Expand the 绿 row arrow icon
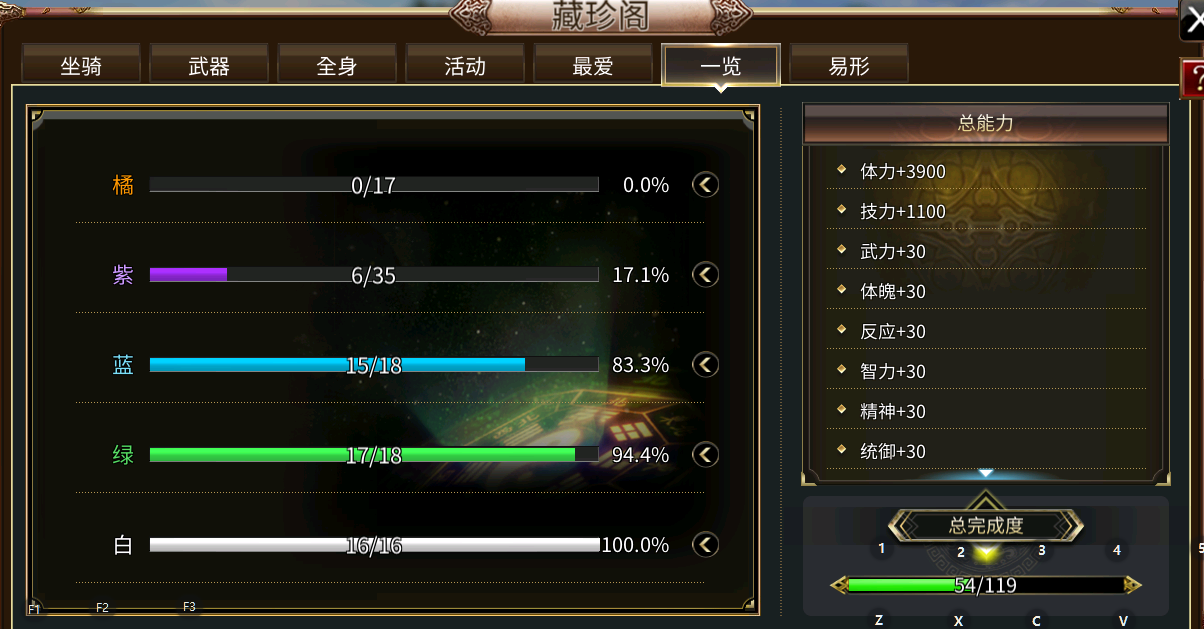The image size is (1204, 629). [706, 455]
